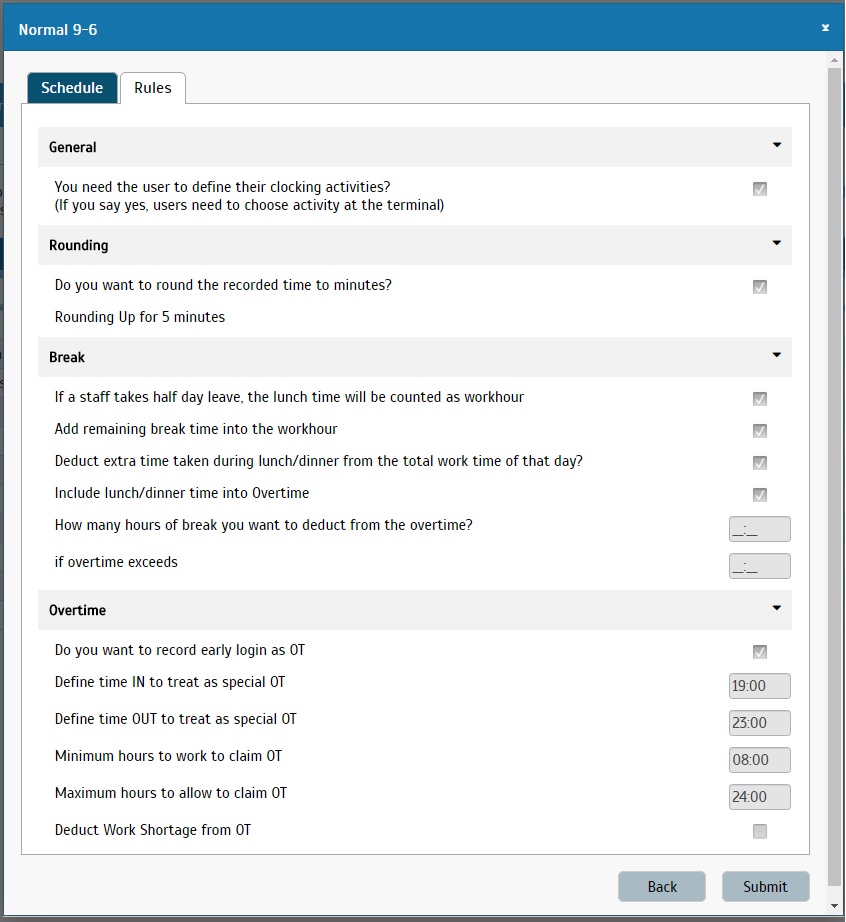Viewport: 846px width, 922px height.
Task: Close the Normal 9-6 dialog
Action: (825, 28)
